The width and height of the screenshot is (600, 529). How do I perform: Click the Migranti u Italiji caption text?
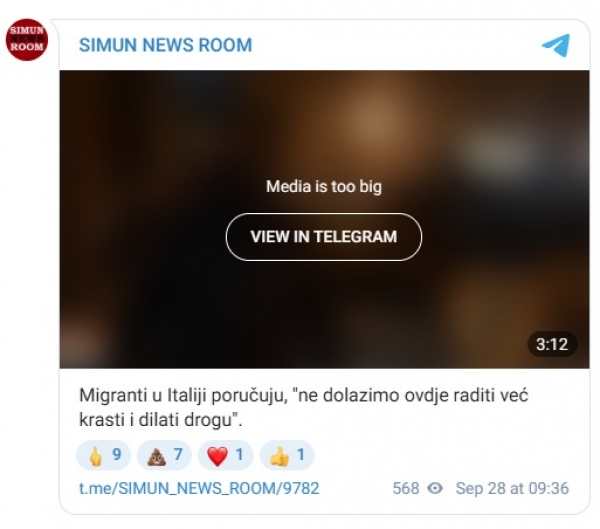point(303,407)
